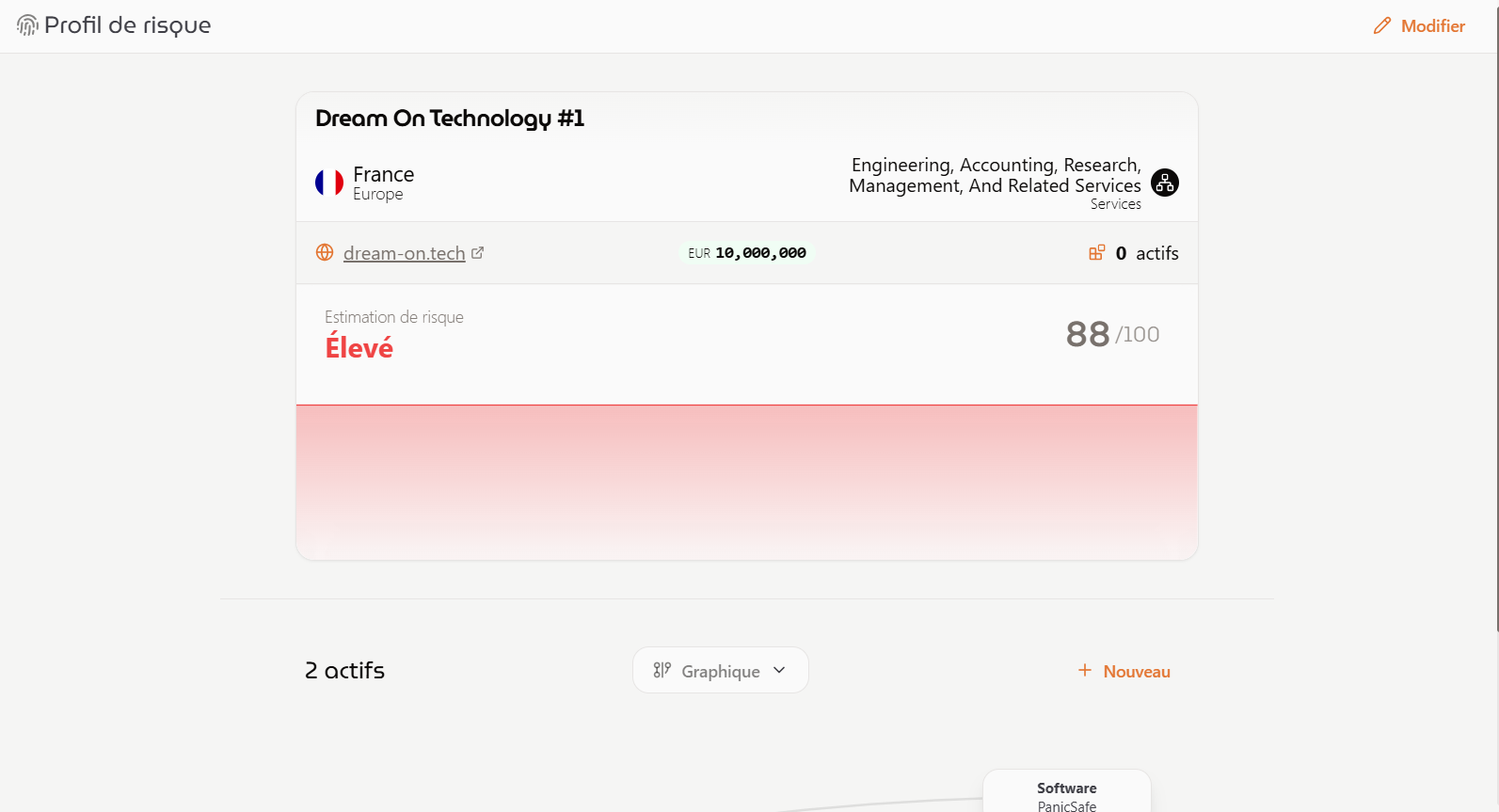Click the external link icon after dream-on.tech
Screen dimensions: 1499x812
[x=478, y=252]
